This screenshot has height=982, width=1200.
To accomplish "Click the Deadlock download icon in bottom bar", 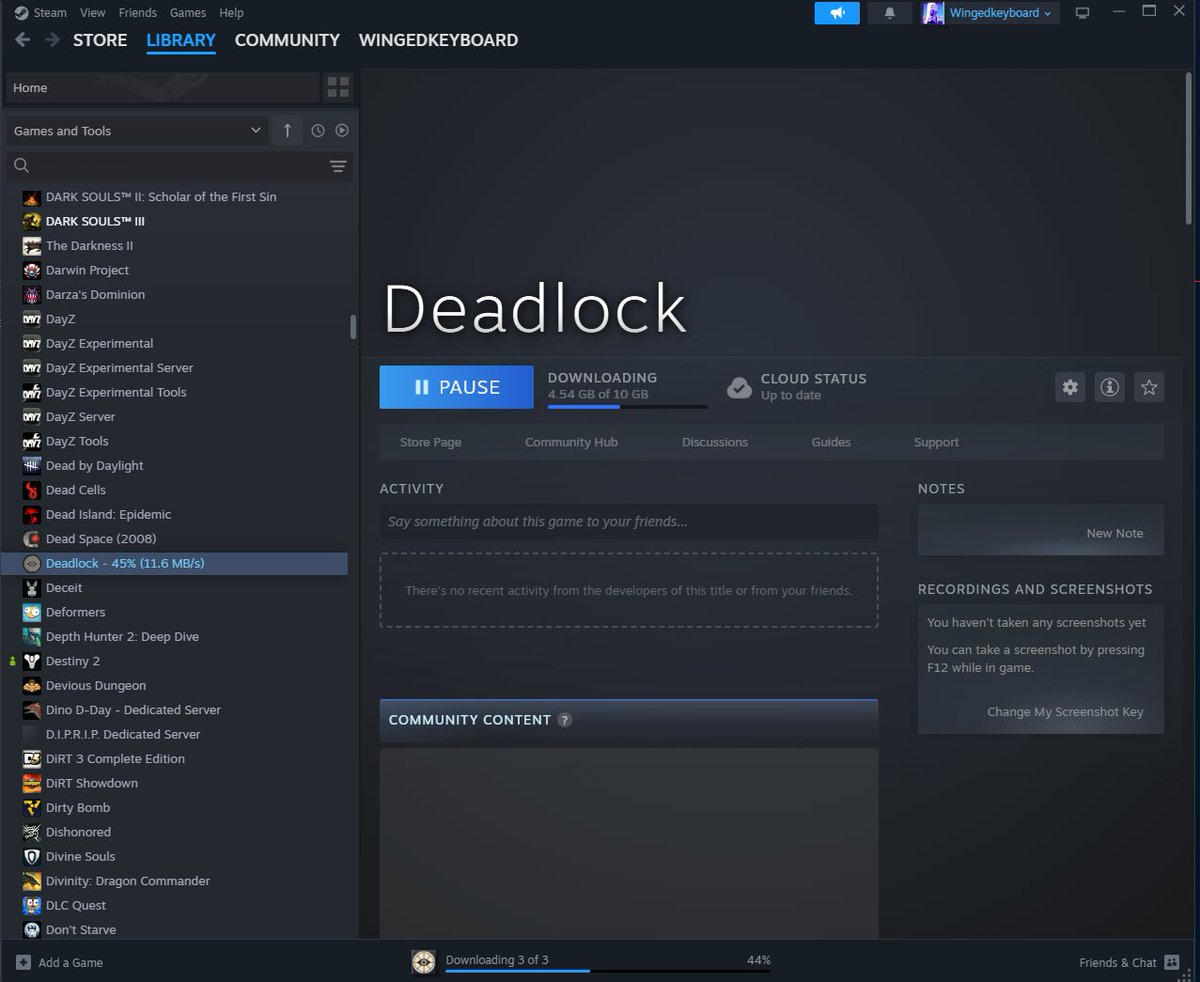I will (x=423, y=962).
